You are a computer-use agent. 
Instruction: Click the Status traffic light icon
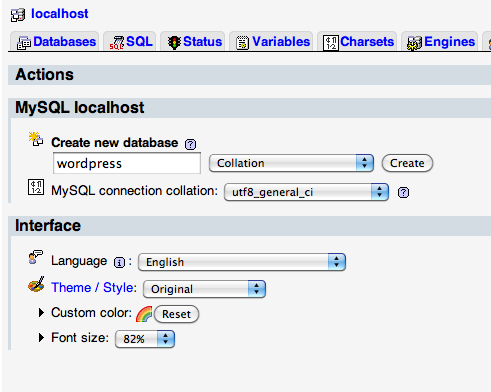(174, 43)
